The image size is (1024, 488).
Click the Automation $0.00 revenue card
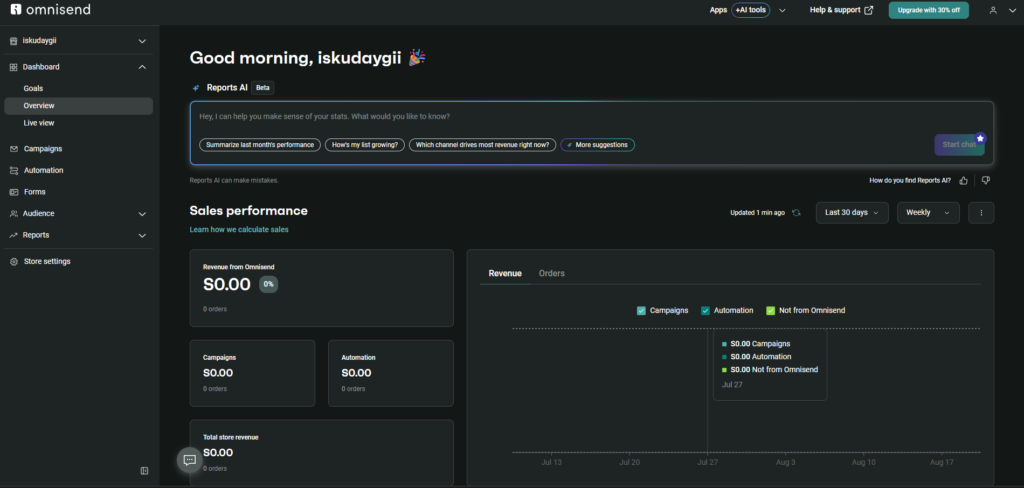(391, 373)
